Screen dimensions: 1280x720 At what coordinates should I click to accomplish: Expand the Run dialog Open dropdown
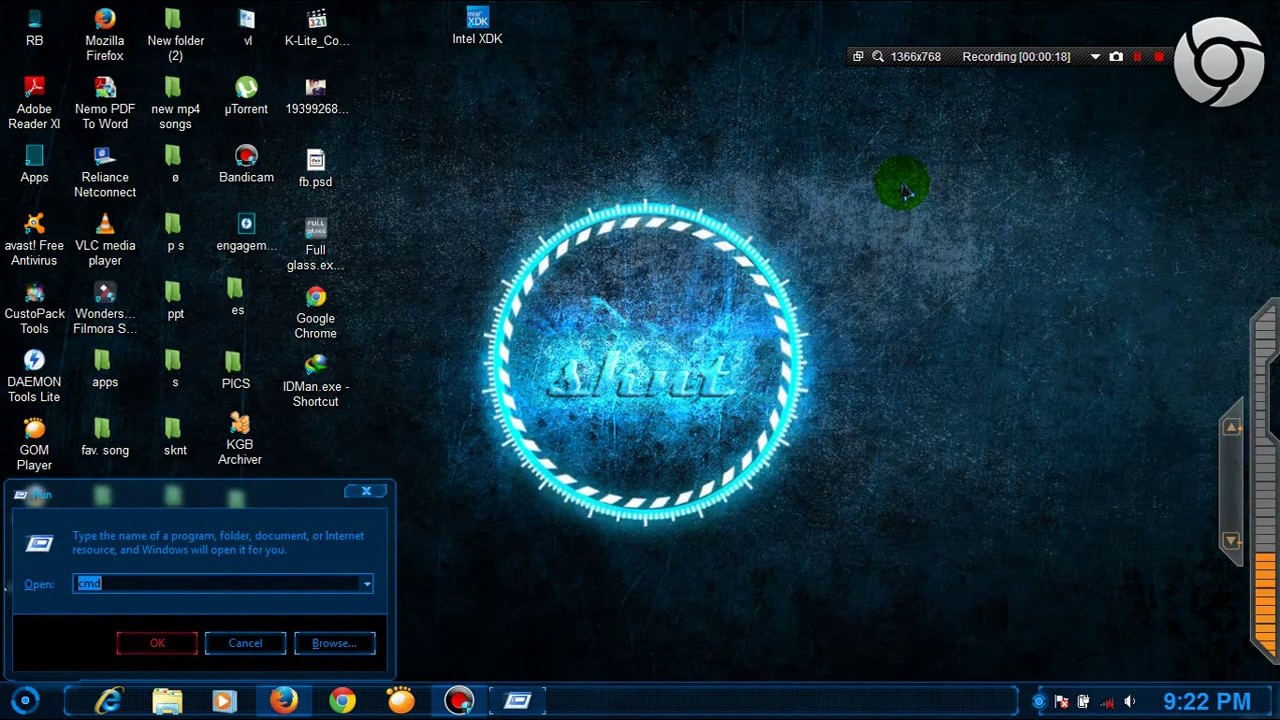[x=367, y=584]
